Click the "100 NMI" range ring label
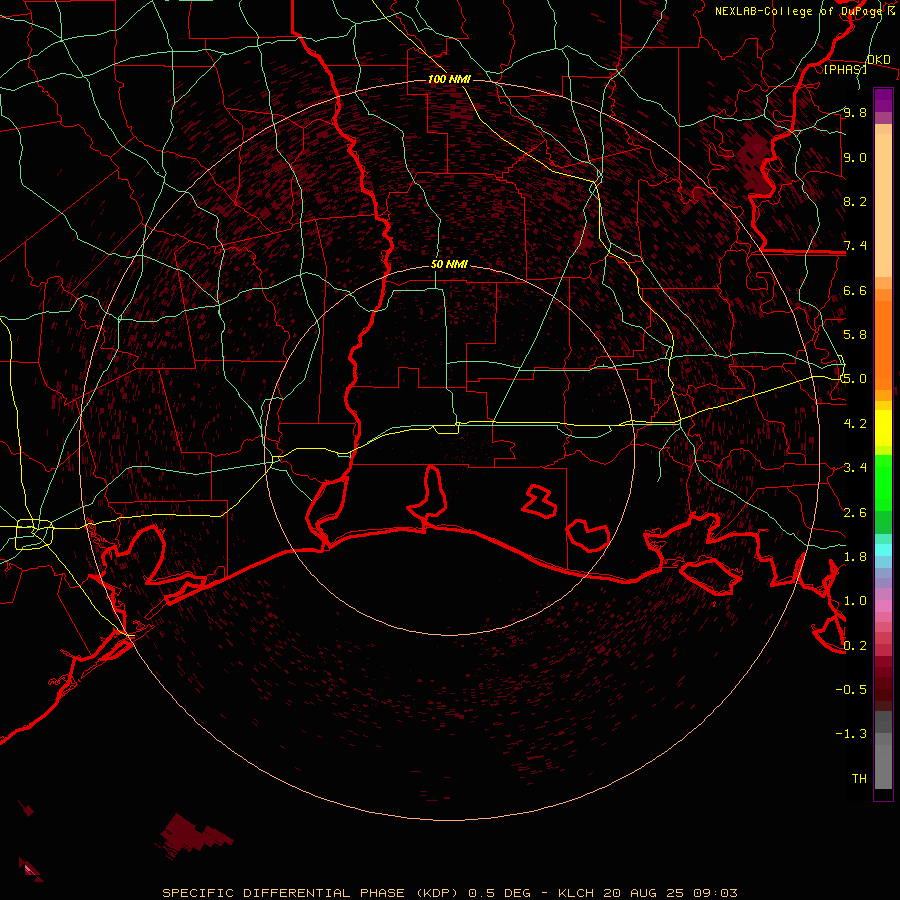 tap(449, 79)
